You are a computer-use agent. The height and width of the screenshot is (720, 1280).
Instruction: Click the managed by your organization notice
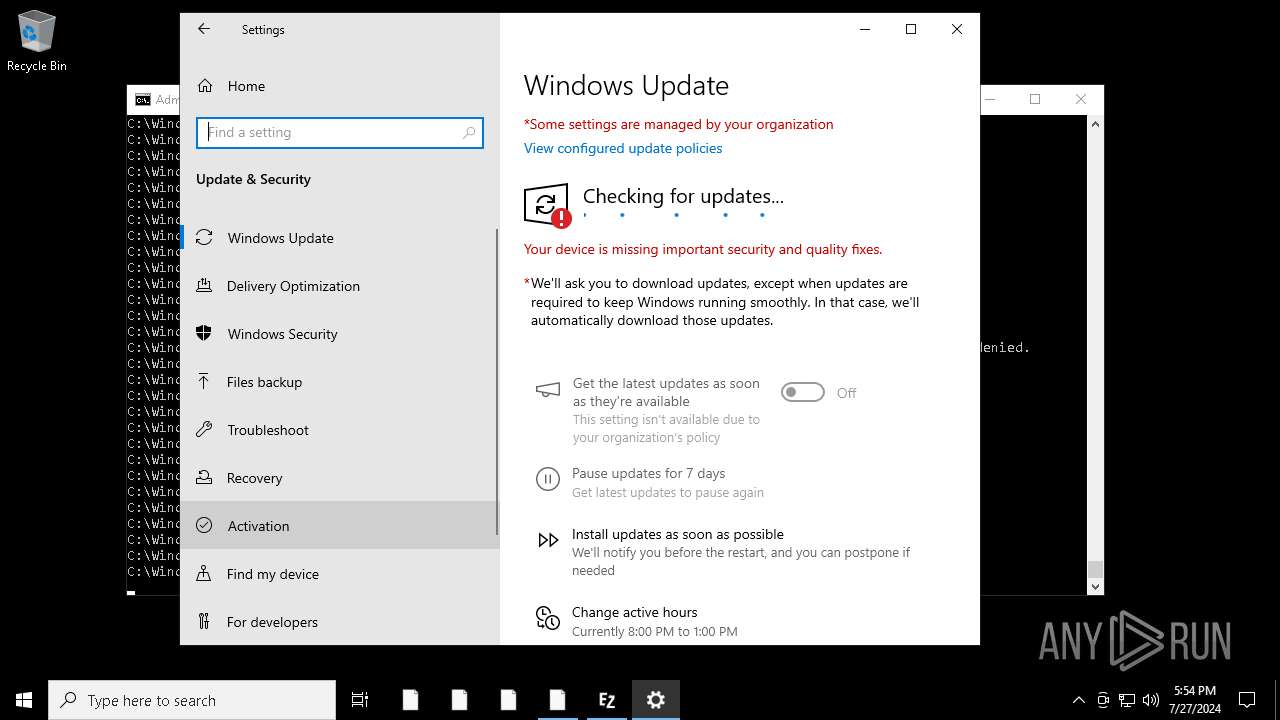tap(679, 124)
